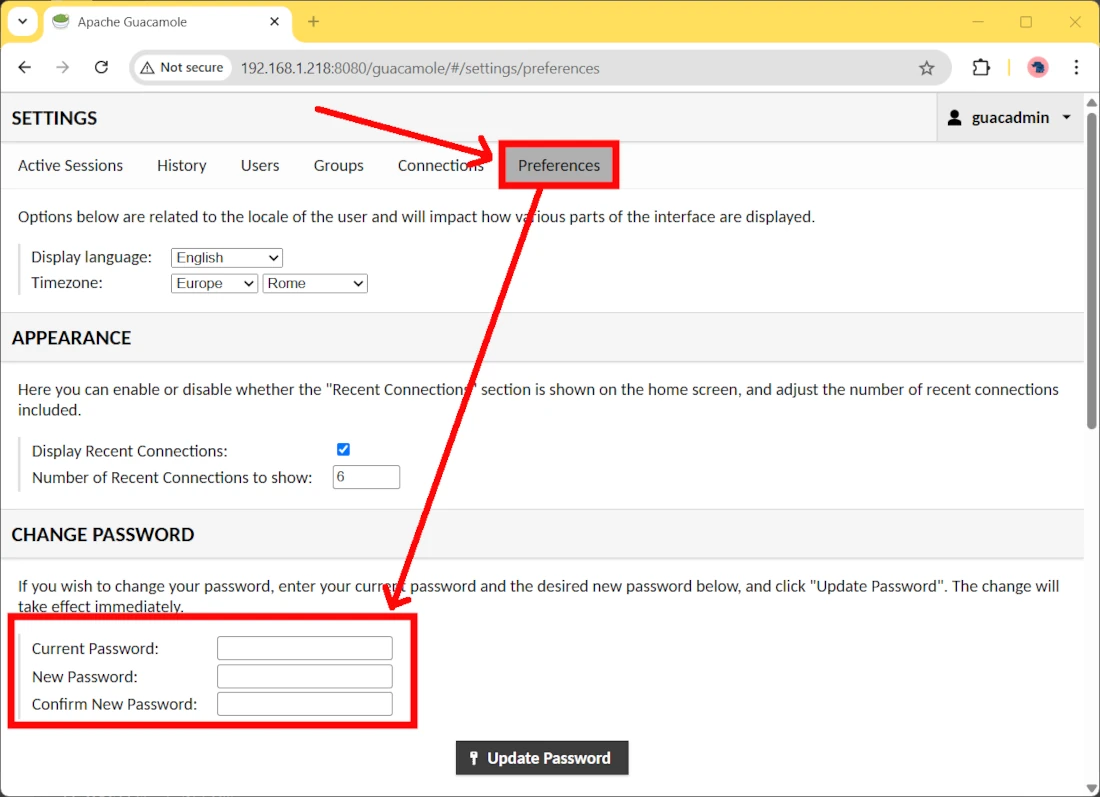Open the browser profile avatar
Image resolution: width=1100 pixels, height=797 pixels.
pos(1038,67)
